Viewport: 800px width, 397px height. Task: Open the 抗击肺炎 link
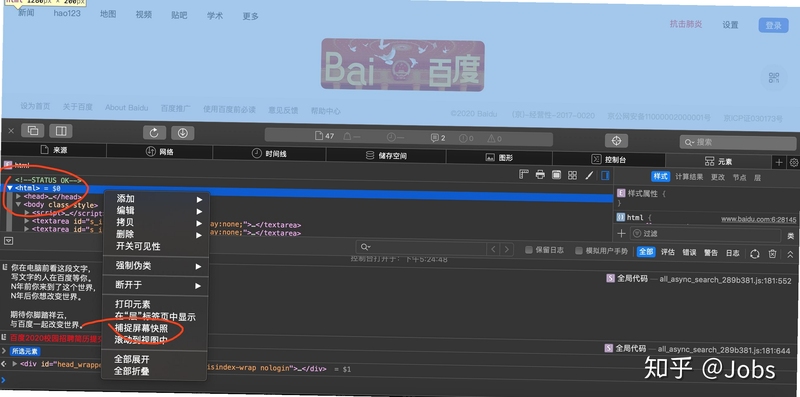[x=686, y=24]
